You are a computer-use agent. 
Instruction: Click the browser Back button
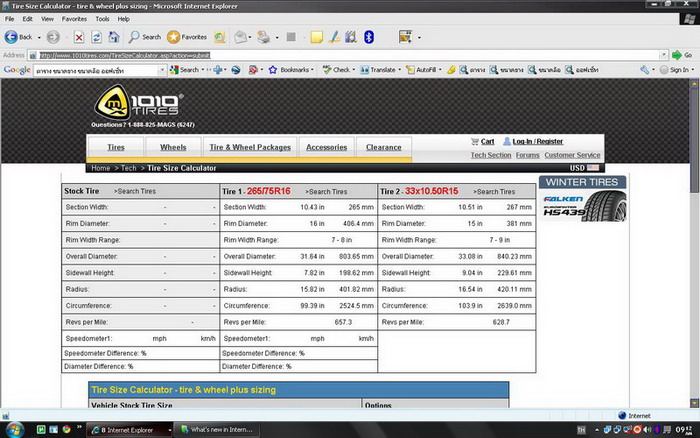click(x=18, y=37)
